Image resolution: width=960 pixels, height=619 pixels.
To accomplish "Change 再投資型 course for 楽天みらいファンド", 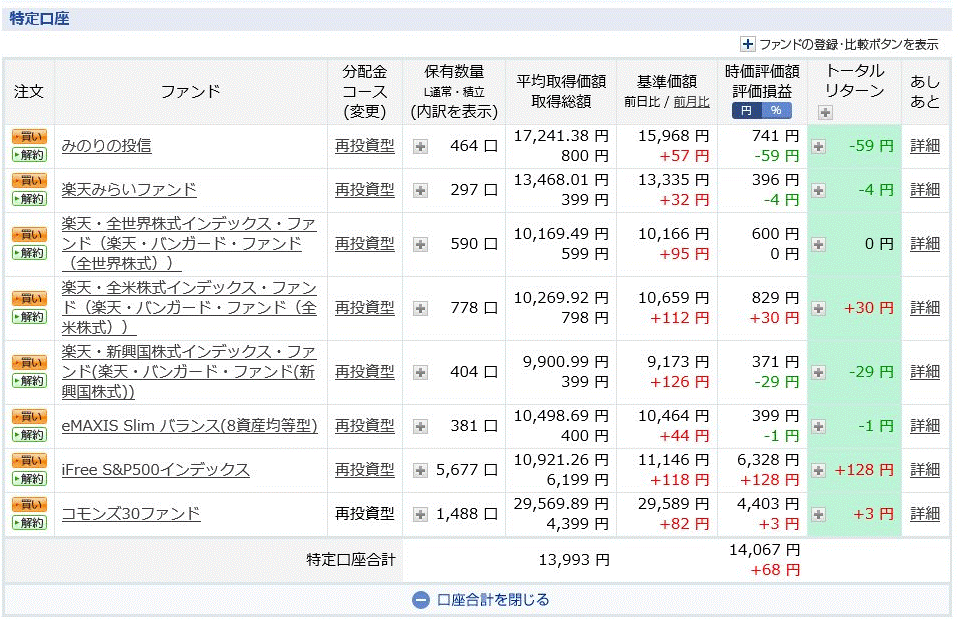I will point(364,190).
